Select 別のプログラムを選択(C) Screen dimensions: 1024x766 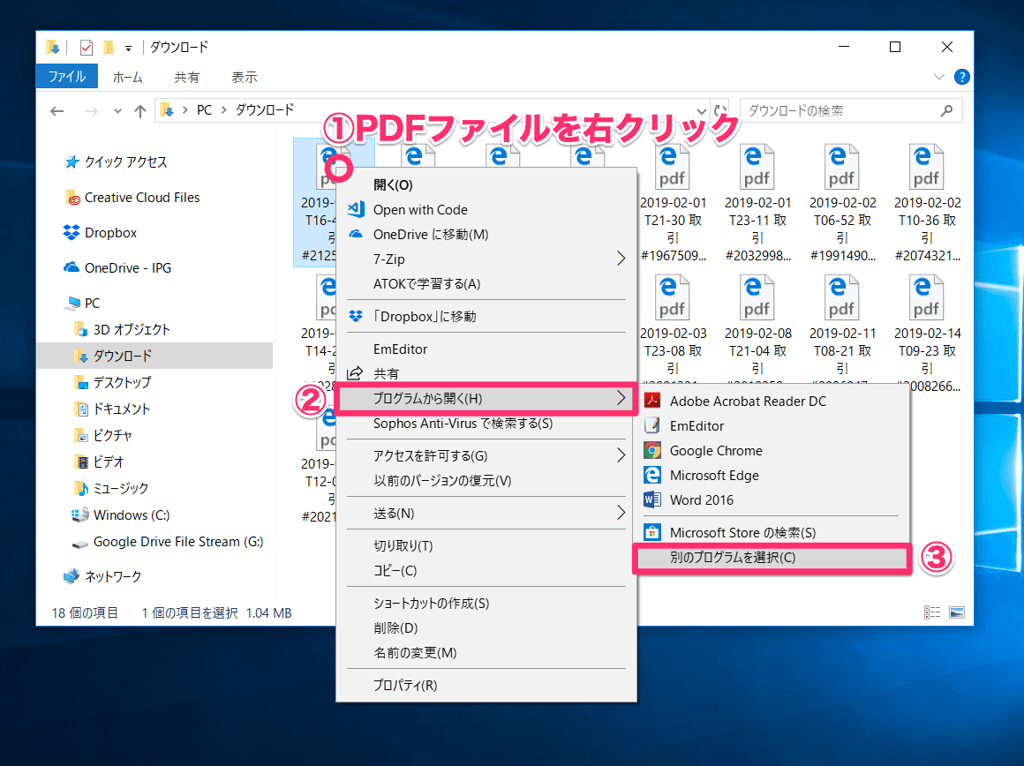[772, 558]
